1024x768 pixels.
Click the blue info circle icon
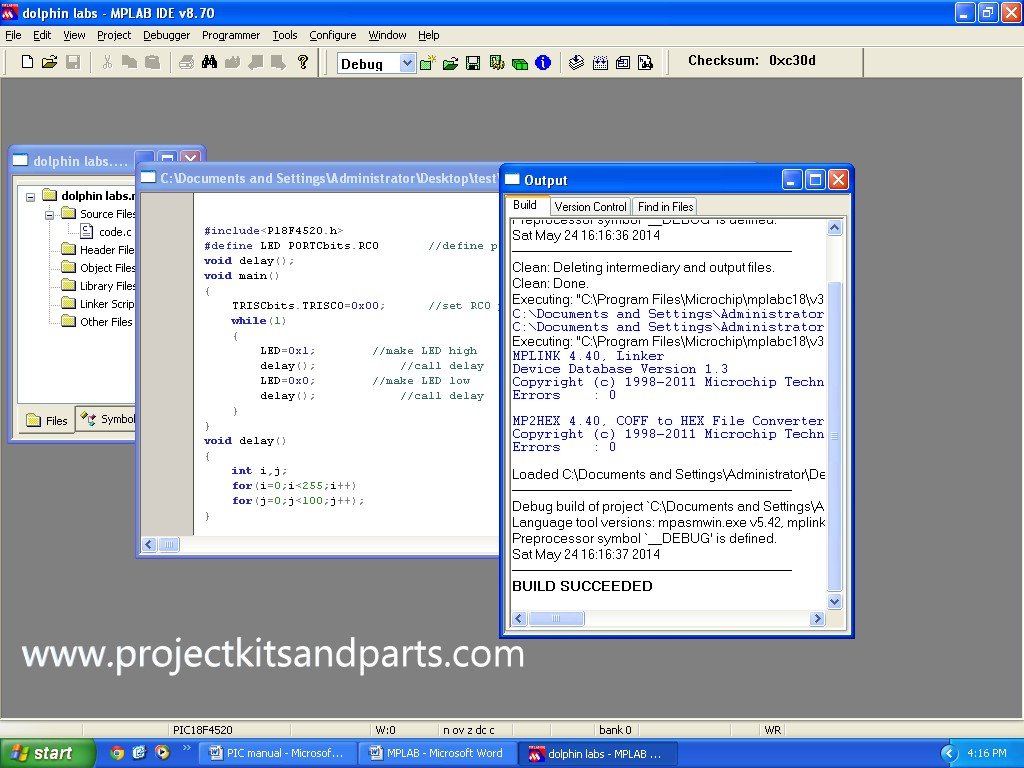point(543,63)
